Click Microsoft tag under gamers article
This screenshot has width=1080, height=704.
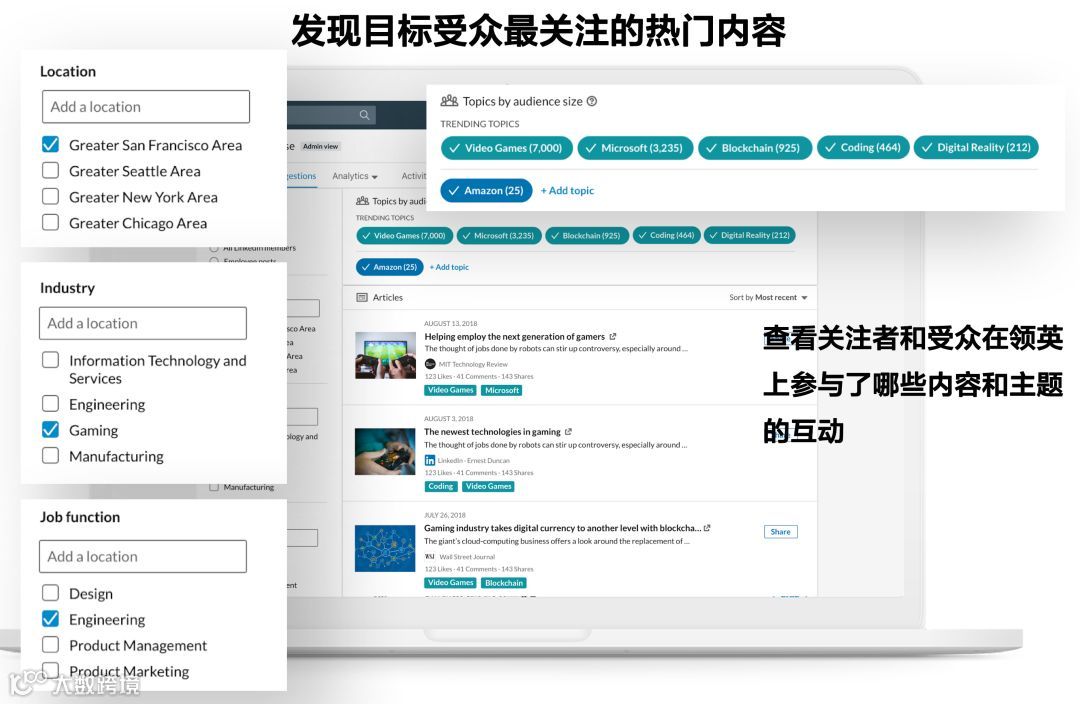tap(501, 390)
